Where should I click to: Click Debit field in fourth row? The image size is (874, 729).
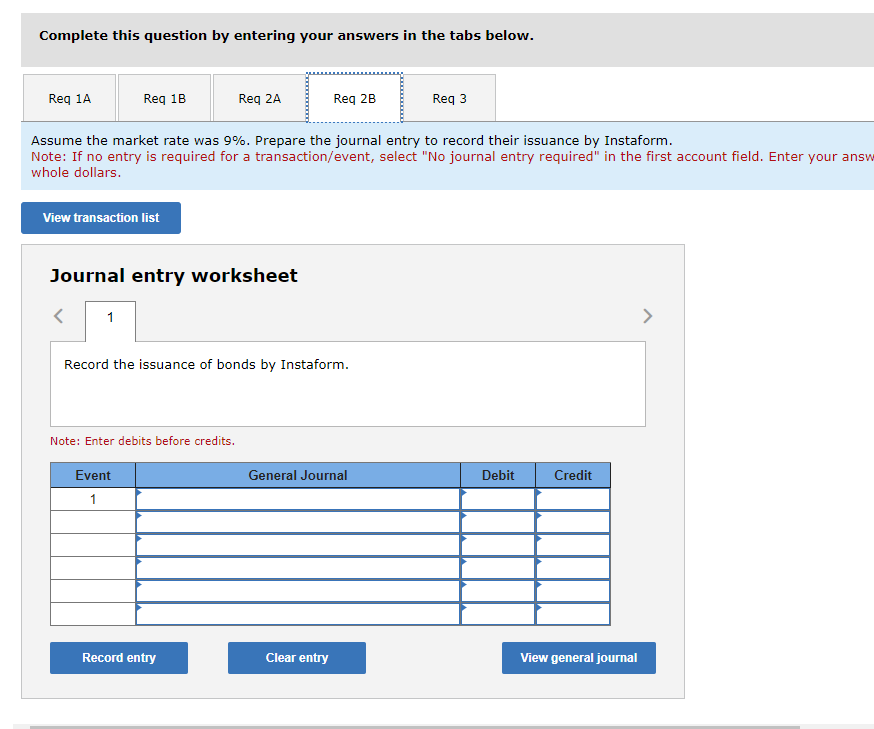click(498, 568)
